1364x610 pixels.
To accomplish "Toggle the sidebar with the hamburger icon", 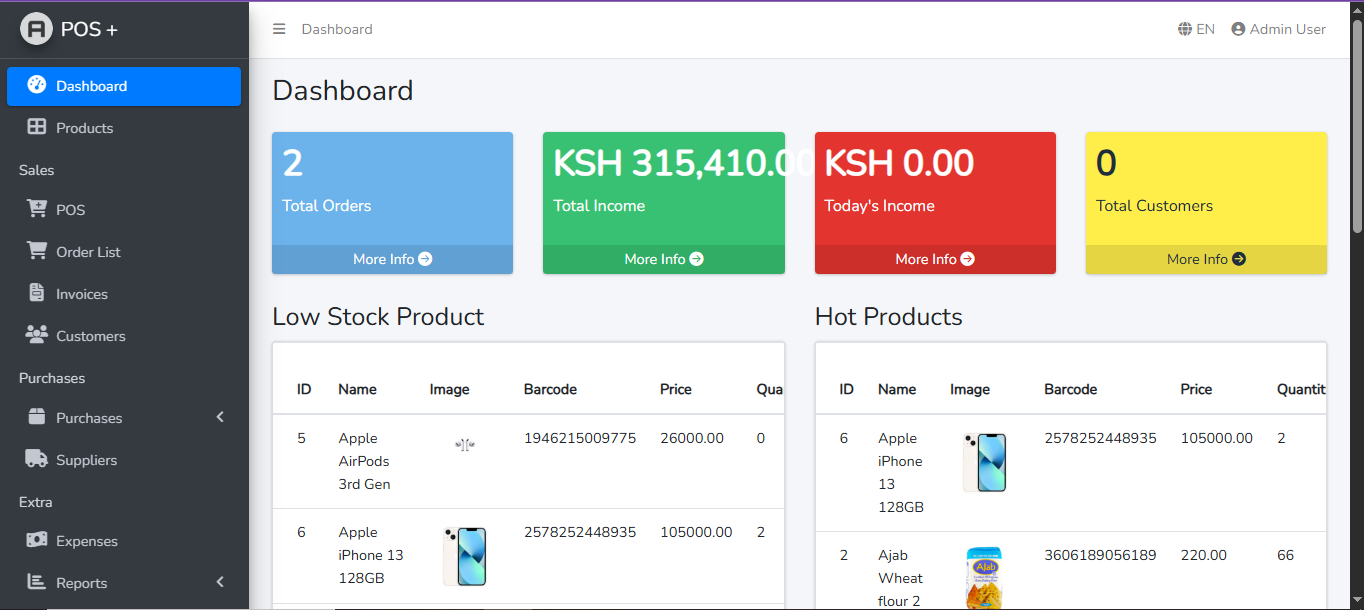I will [279, 28].
